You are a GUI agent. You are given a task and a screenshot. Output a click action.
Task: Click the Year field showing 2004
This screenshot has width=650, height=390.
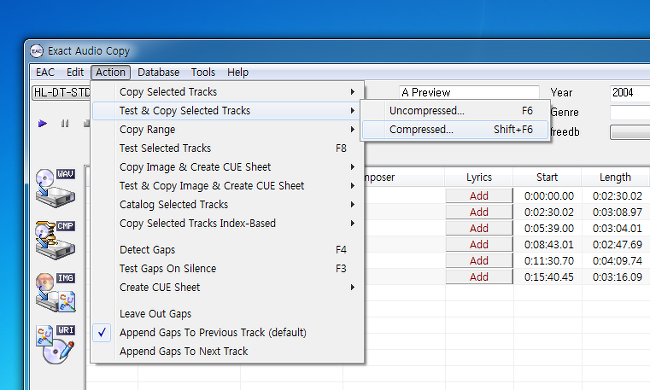coord(630,92)
